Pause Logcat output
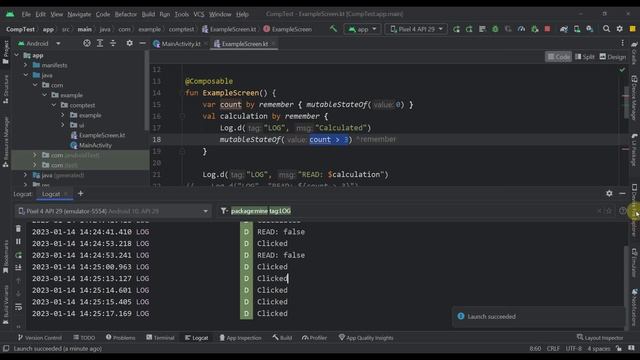This screenshot has width=640, height=360. tap(18, 242)
